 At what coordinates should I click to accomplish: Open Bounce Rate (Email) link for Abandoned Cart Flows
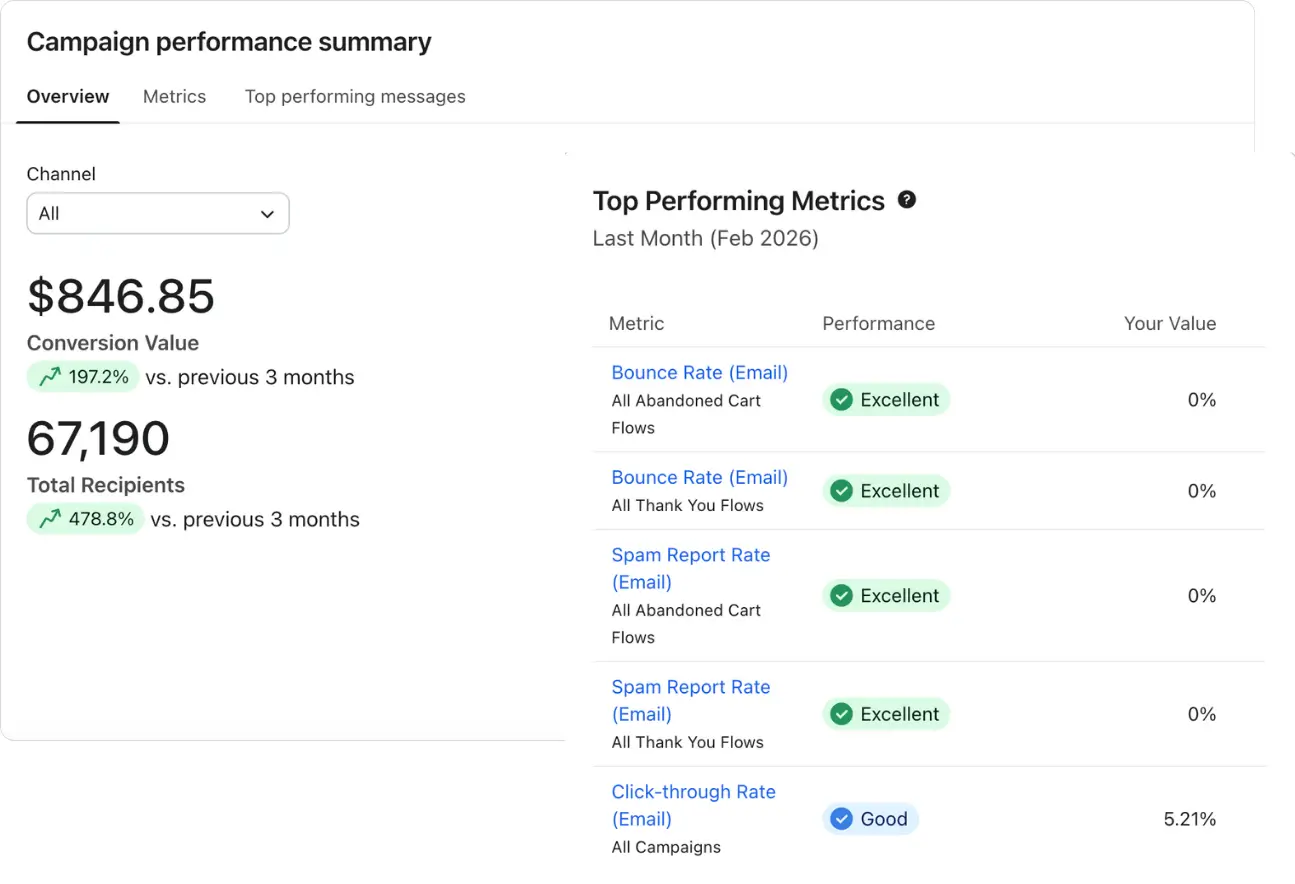699,373
